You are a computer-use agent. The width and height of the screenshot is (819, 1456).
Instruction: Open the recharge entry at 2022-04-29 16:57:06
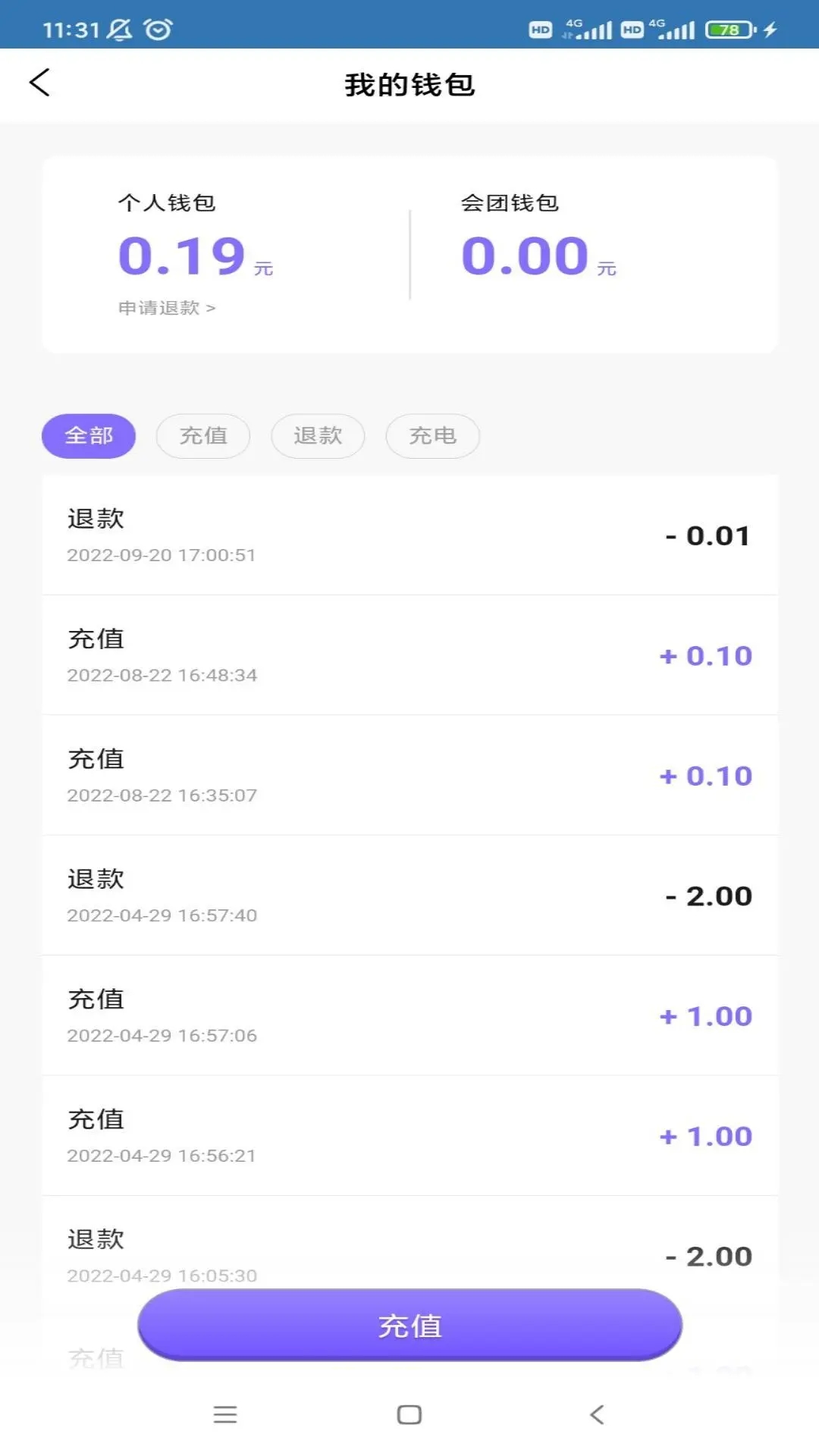pos(409,1015)
